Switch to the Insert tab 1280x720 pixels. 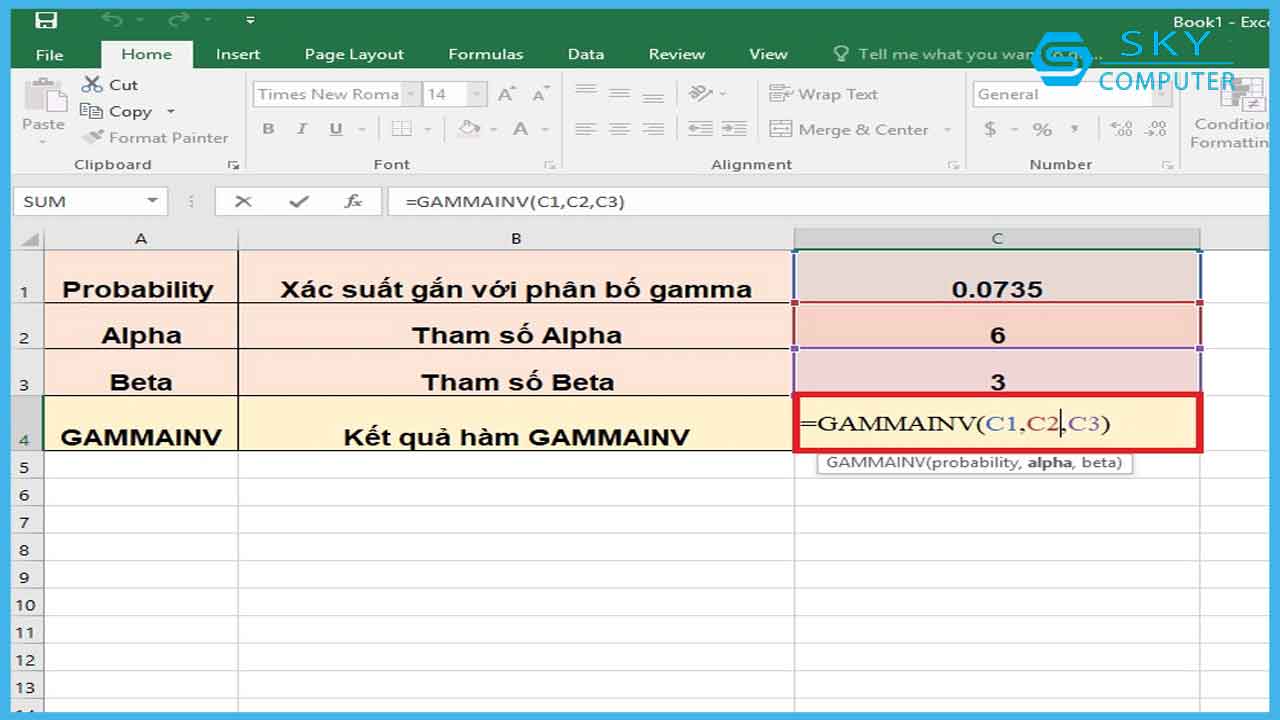238,54
